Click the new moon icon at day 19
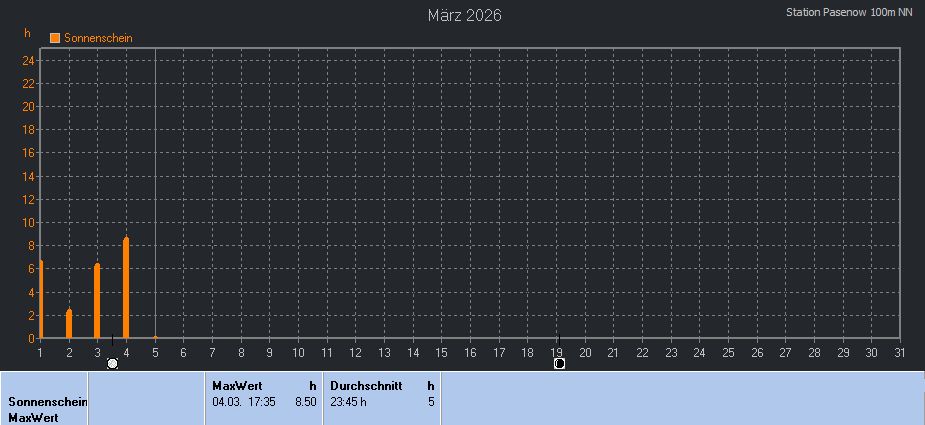This screenshot has height=425, width=925. 559,364
